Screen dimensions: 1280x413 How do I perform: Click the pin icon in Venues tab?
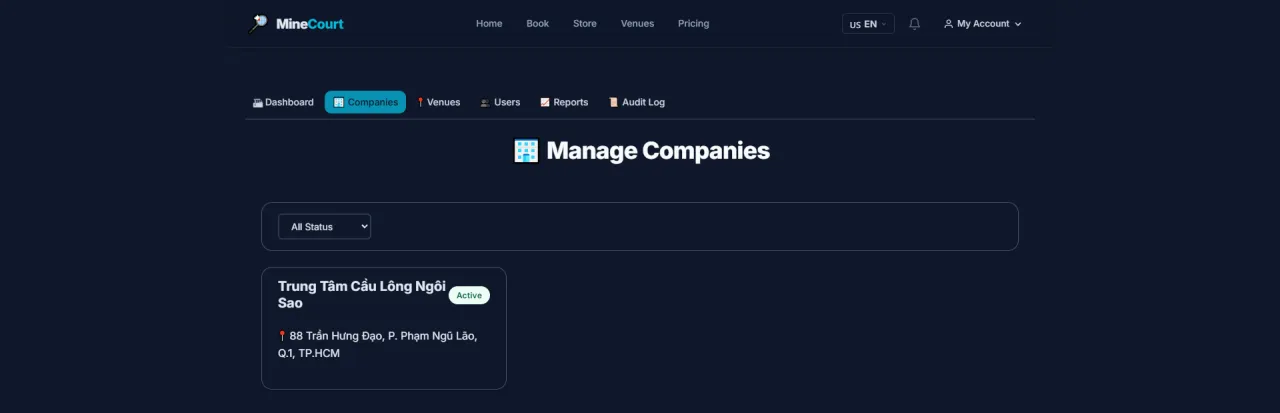(x=420, y=102)
